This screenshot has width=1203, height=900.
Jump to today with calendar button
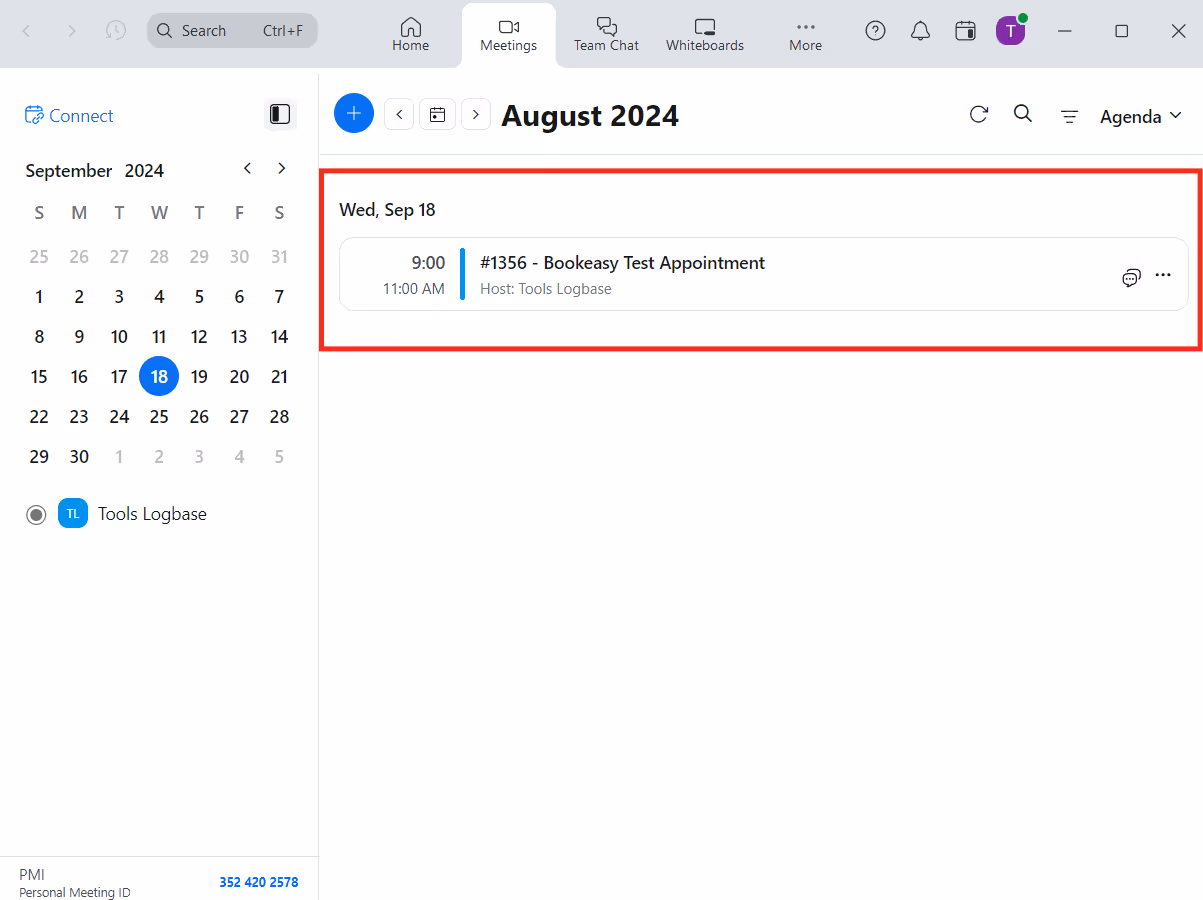[437, 115]
